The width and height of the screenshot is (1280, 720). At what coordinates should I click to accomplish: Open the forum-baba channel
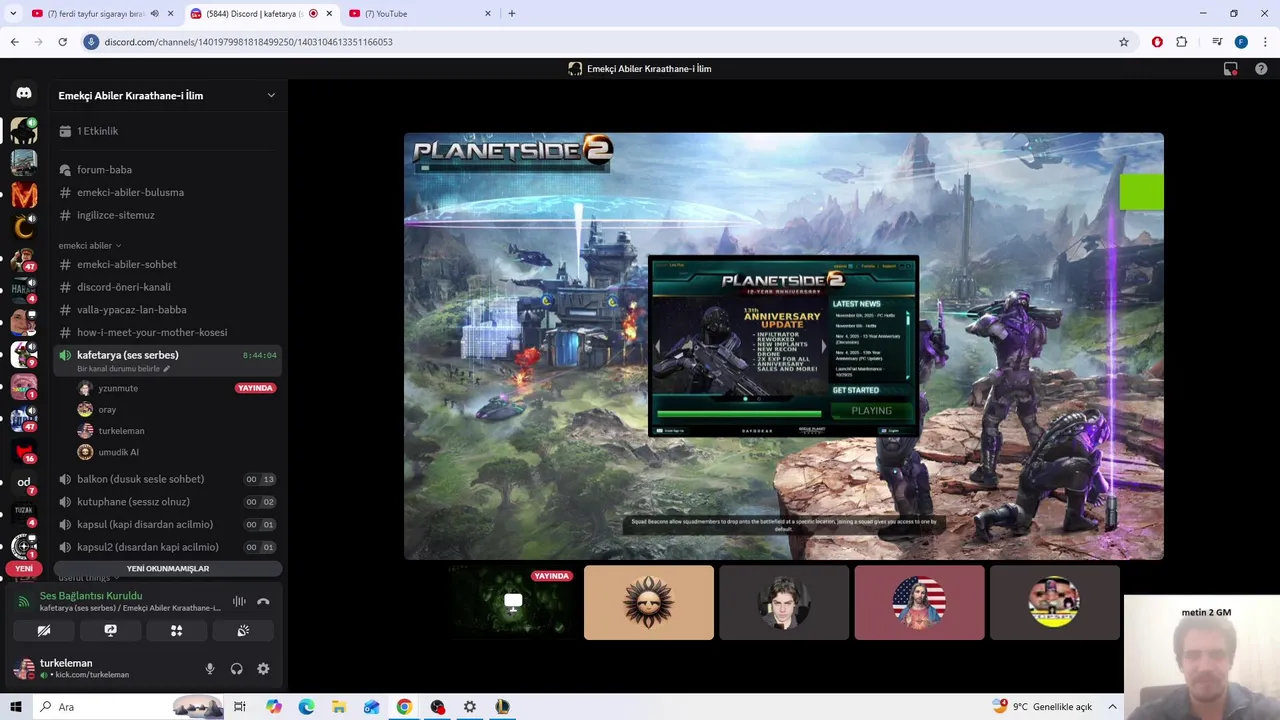167,170
